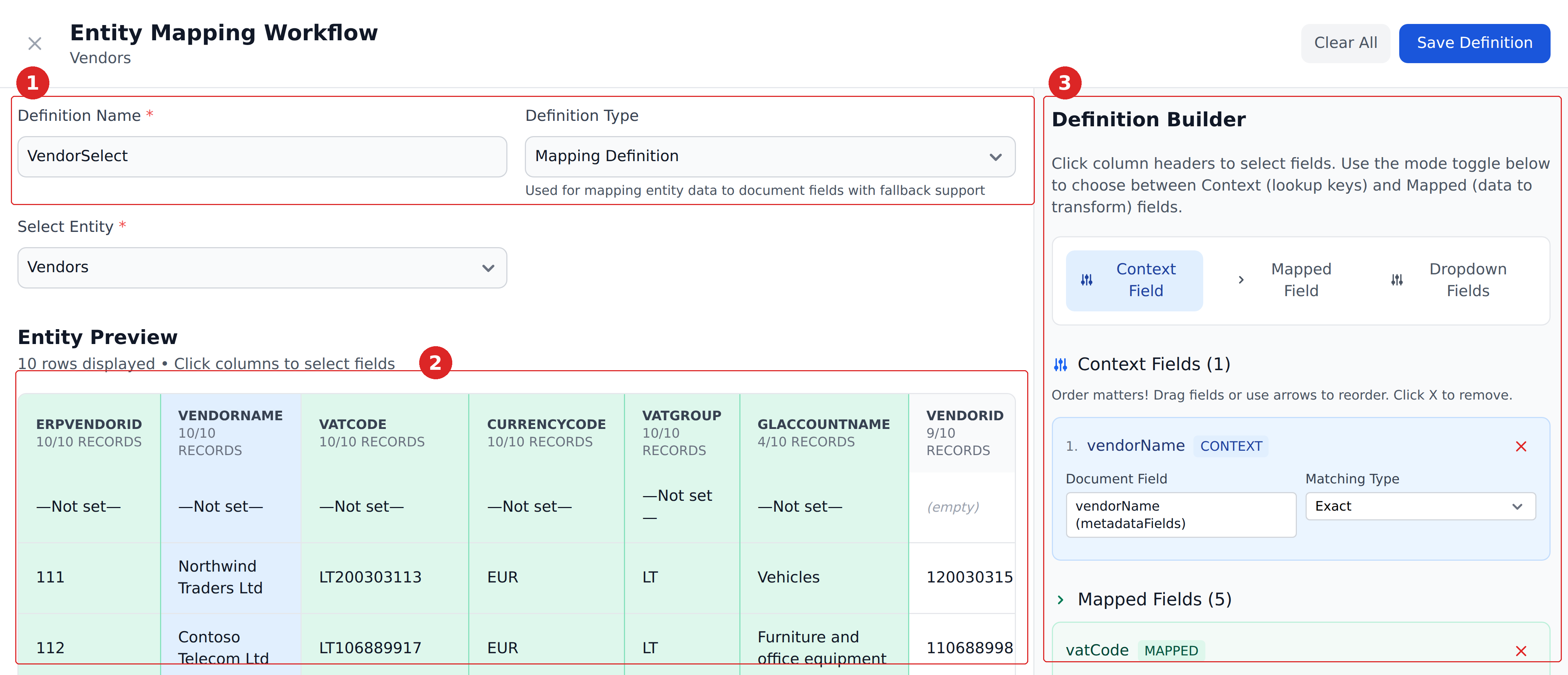This screenshot has height=675, width=1568.
Task: Select the VENDORID column header
Action: 962,433
